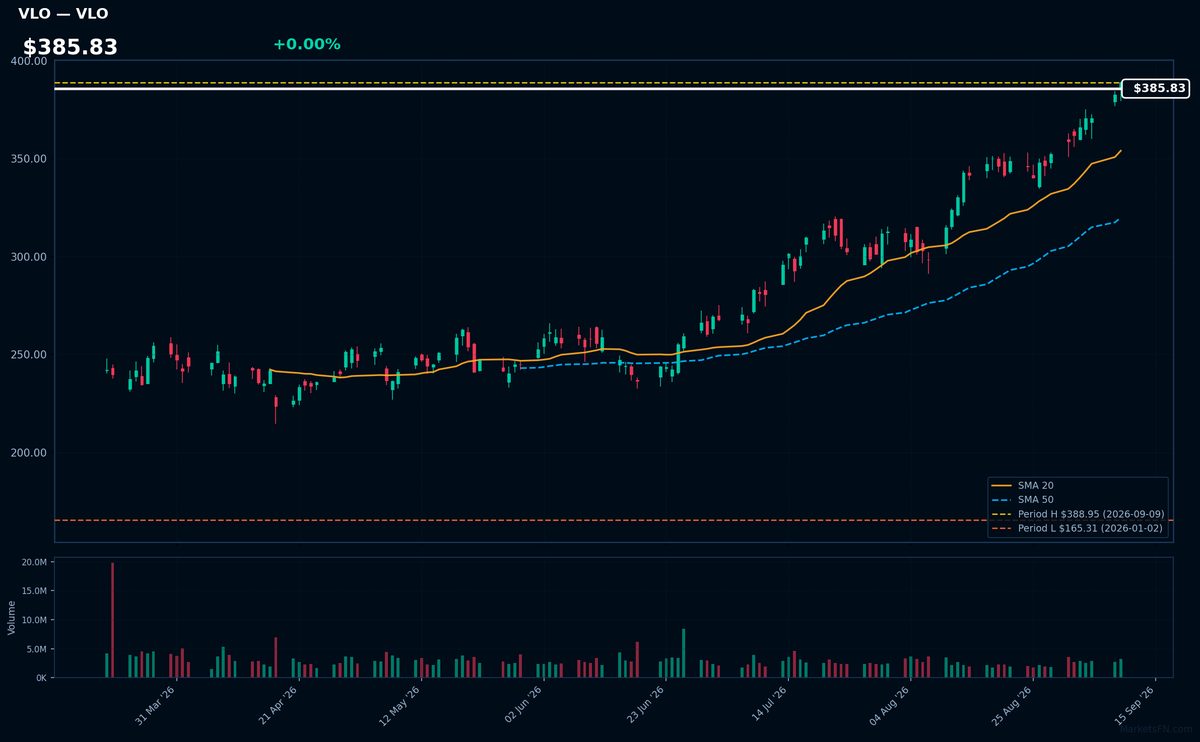Click the $385.83 headline price
The width and height of the screenshot is (1200, 742).
tap(70, 47)
